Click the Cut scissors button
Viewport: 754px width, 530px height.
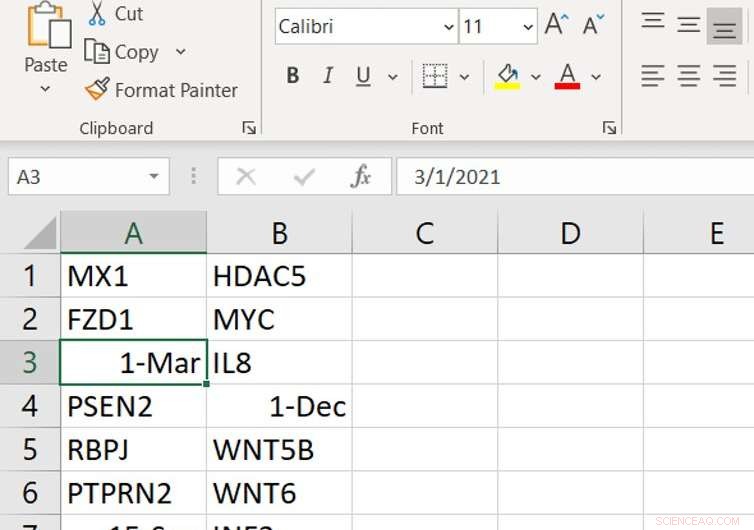(x=115, y=14)
